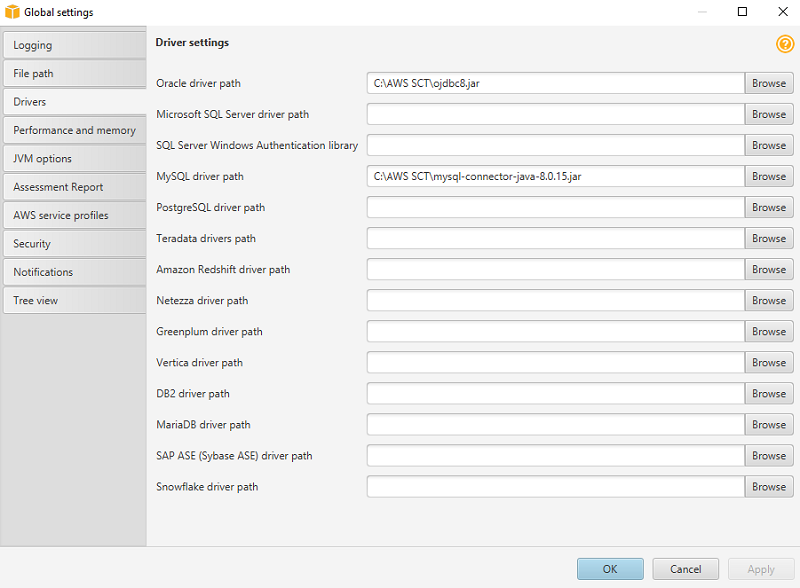Open the help icon on Driver settings
The image size is (800, 588).
coord(786,44)
